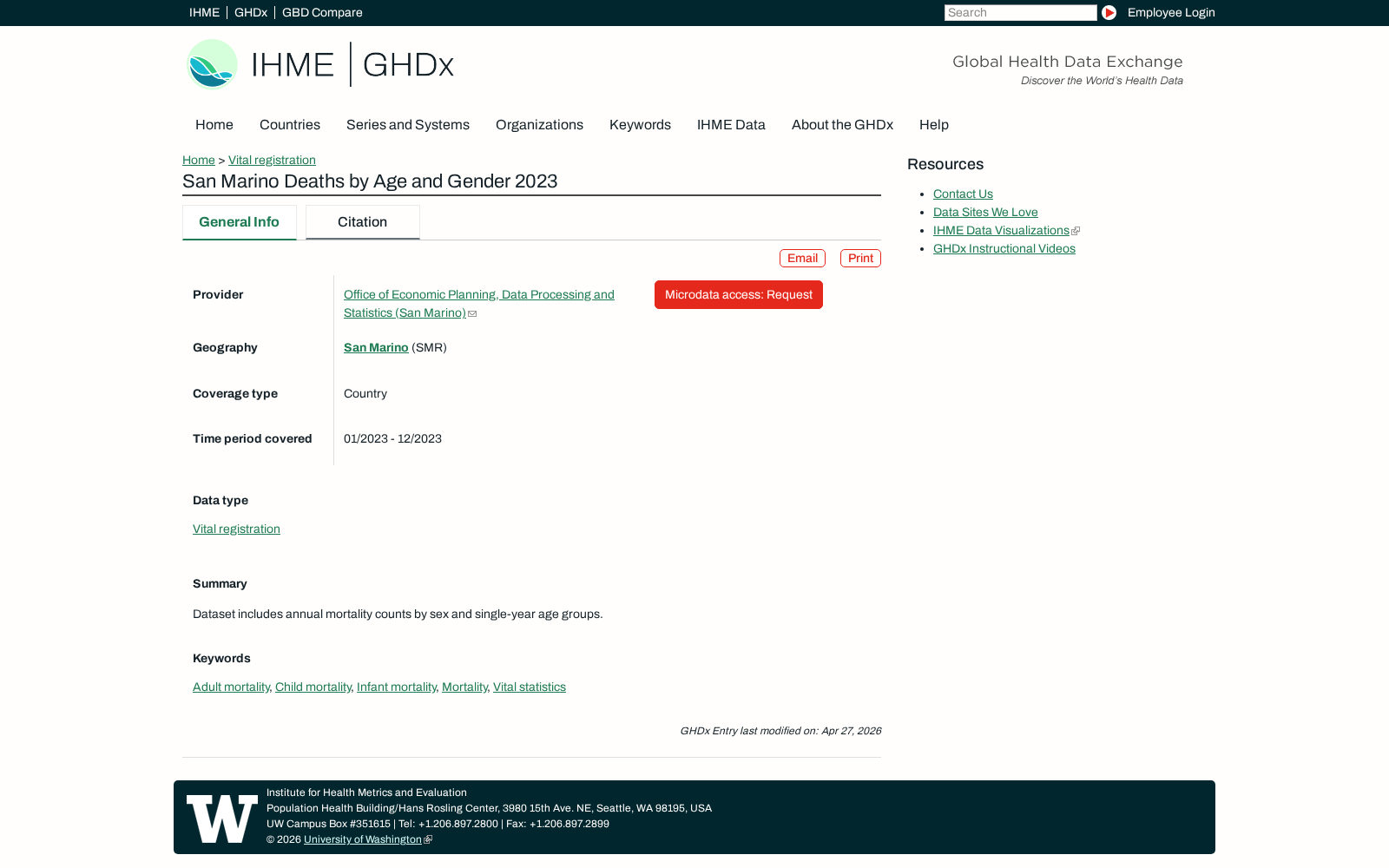This screenshot has width=1389, height=868.
Task: Click the summary text about annual mortality counts
Action: pos(398,614)
